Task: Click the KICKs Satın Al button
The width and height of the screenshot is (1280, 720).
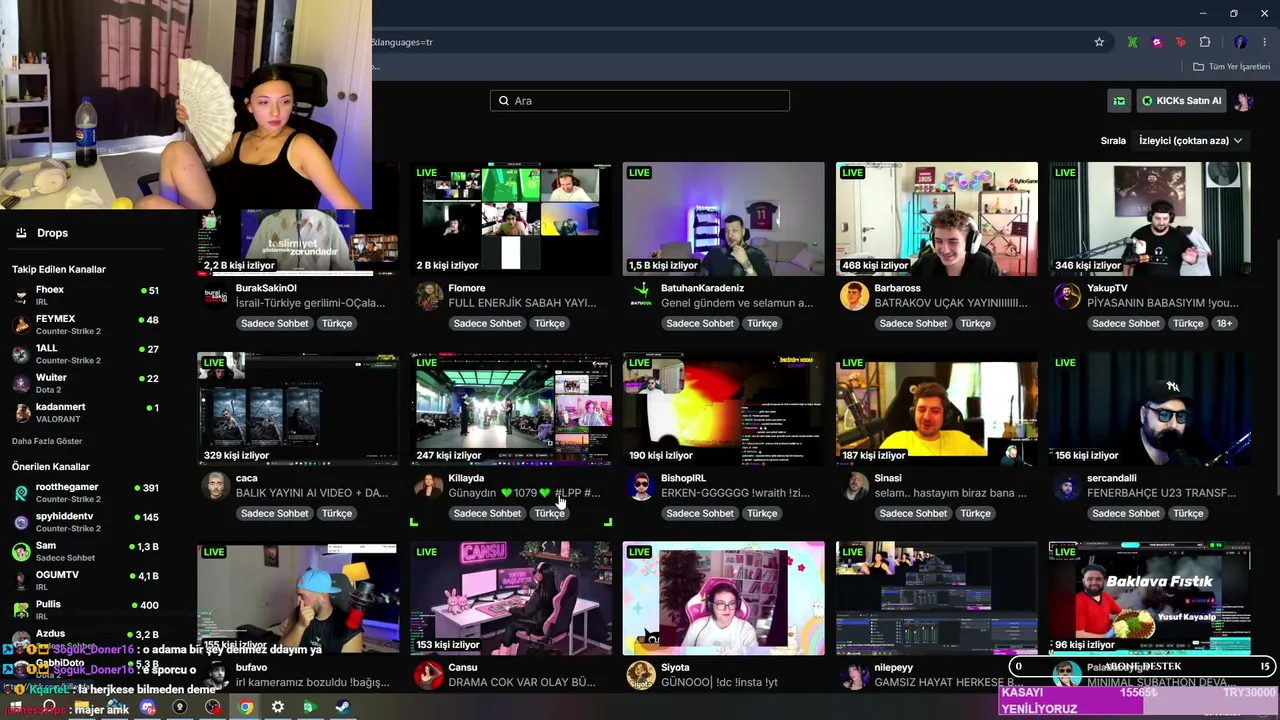Action: pos(1181,101)
